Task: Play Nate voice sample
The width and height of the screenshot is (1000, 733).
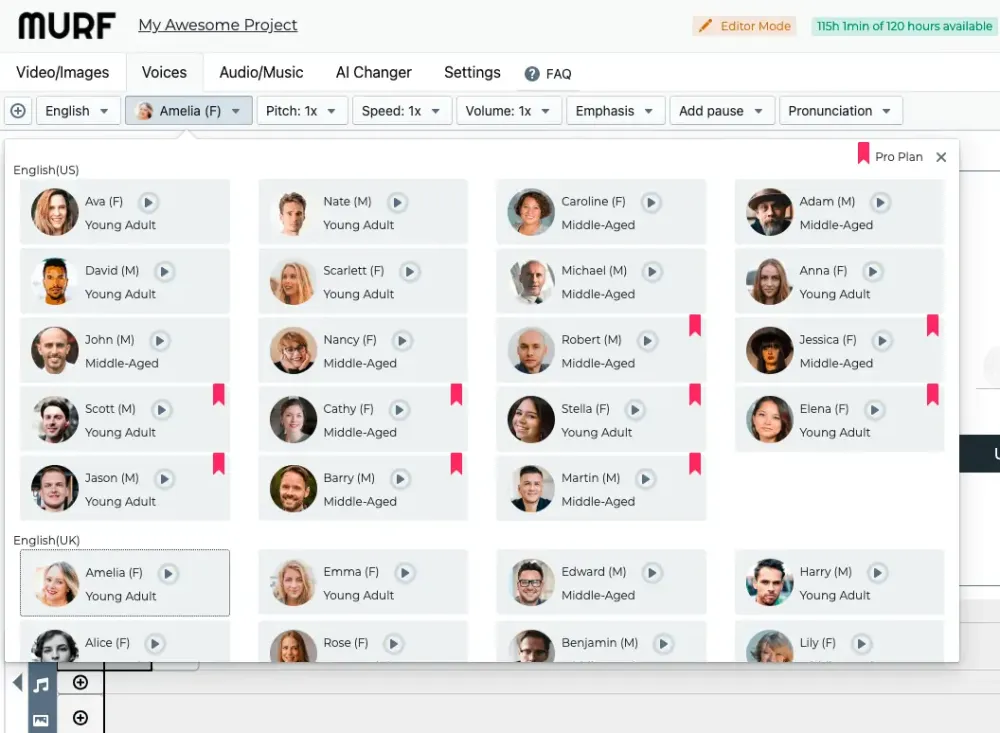Action: [x=397, y=202]
